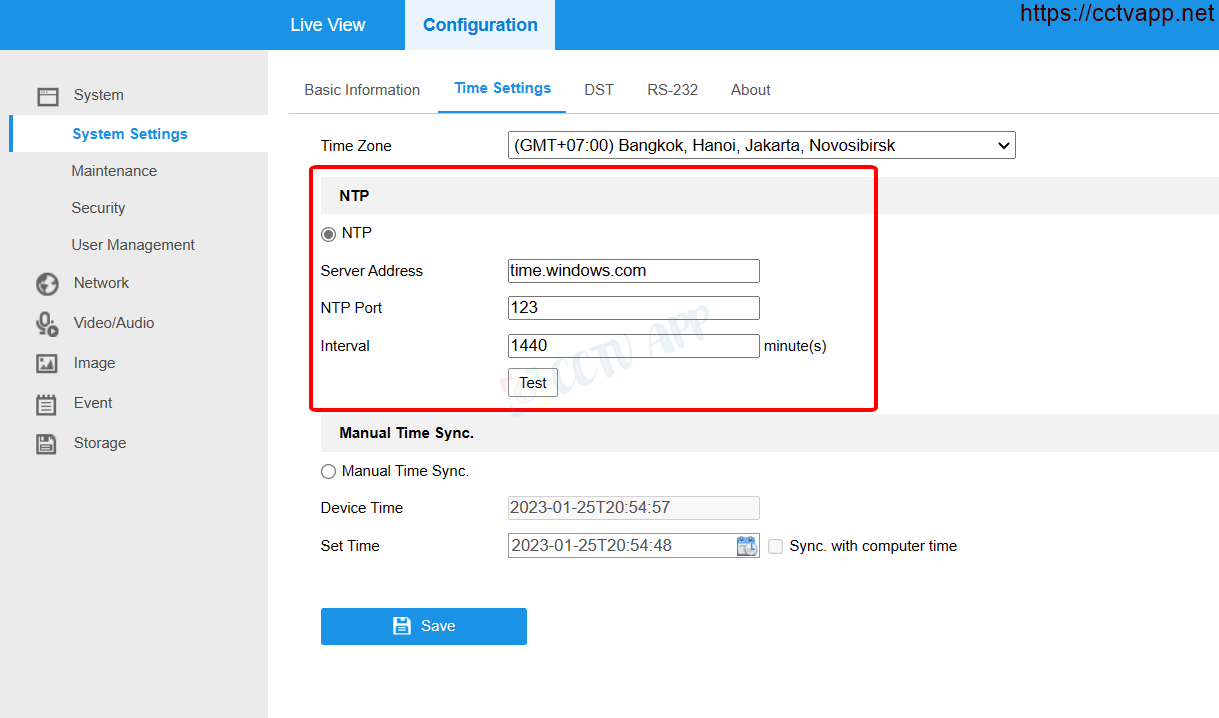Open the calendar picker beside Set Time
This screenshot has width=1219, height=718.
747,546
